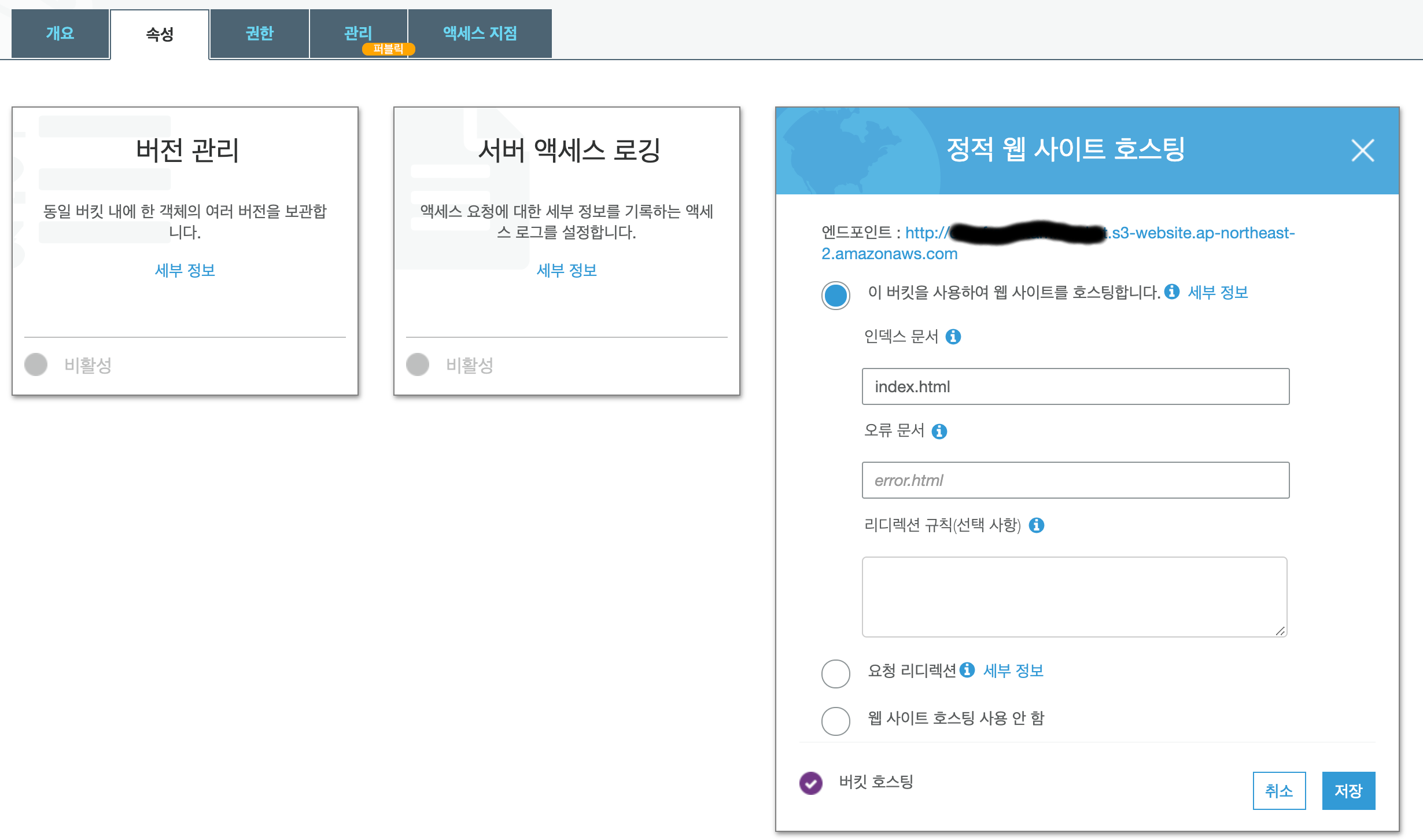This screenshot has width=1423, height=840.
Task: Open 세부 정보 link in 서버 액세스 로깅 card
Action: [567, 270]
